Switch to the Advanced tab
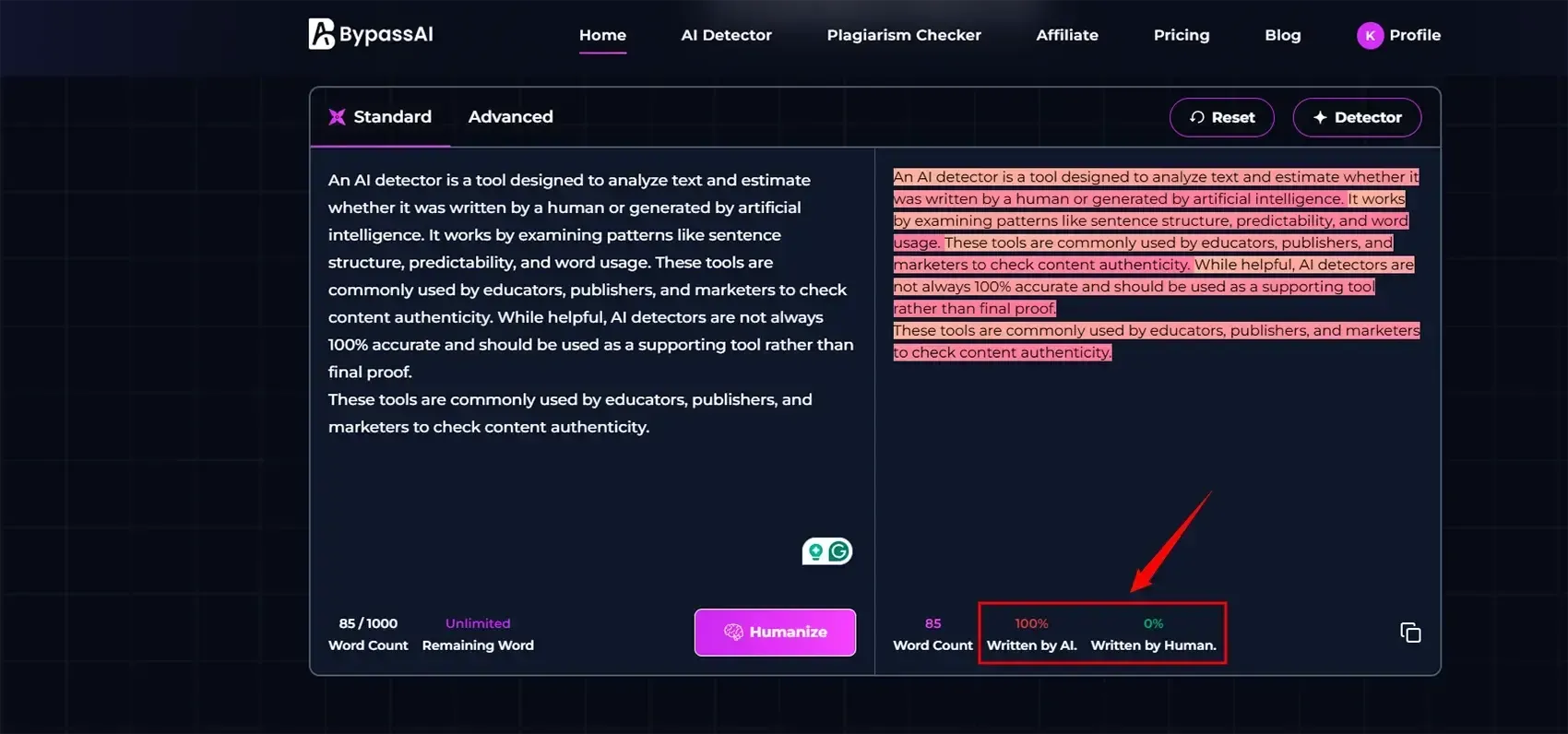The width and height of the screenshot is (1568, 734). 510,117
